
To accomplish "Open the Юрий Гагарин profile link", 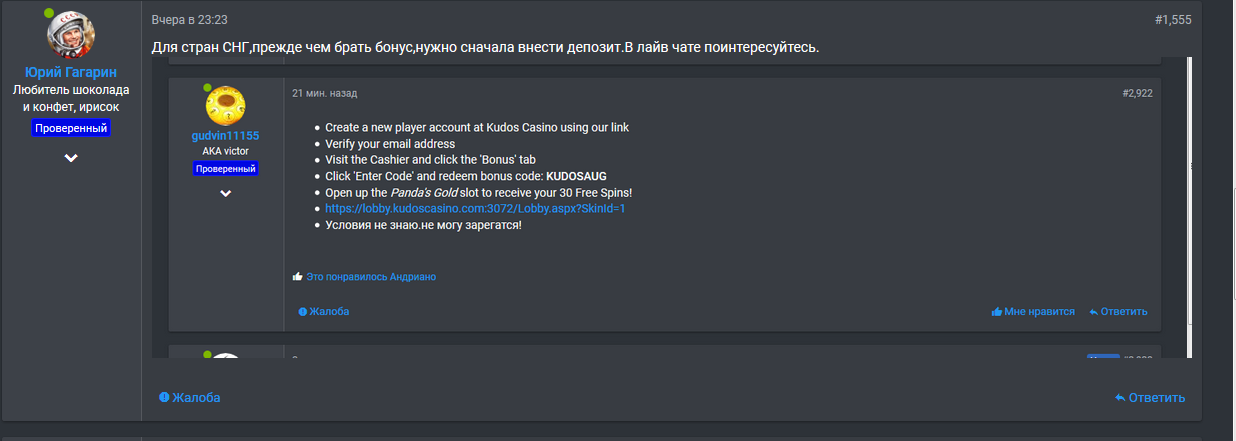I will (x=71, y=72).
